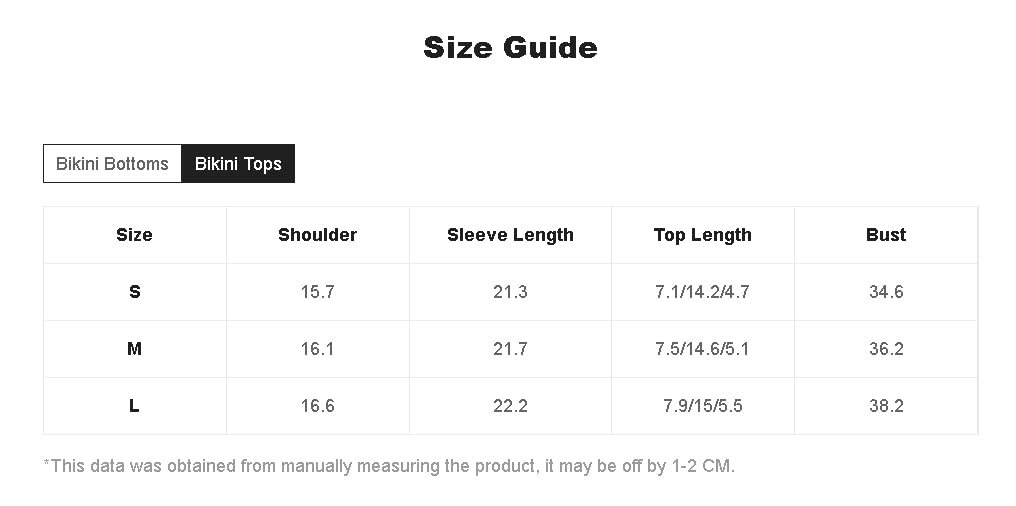Click the Bust column header
The width and height of the screenshot is (1016, 506).
[885, 235]
